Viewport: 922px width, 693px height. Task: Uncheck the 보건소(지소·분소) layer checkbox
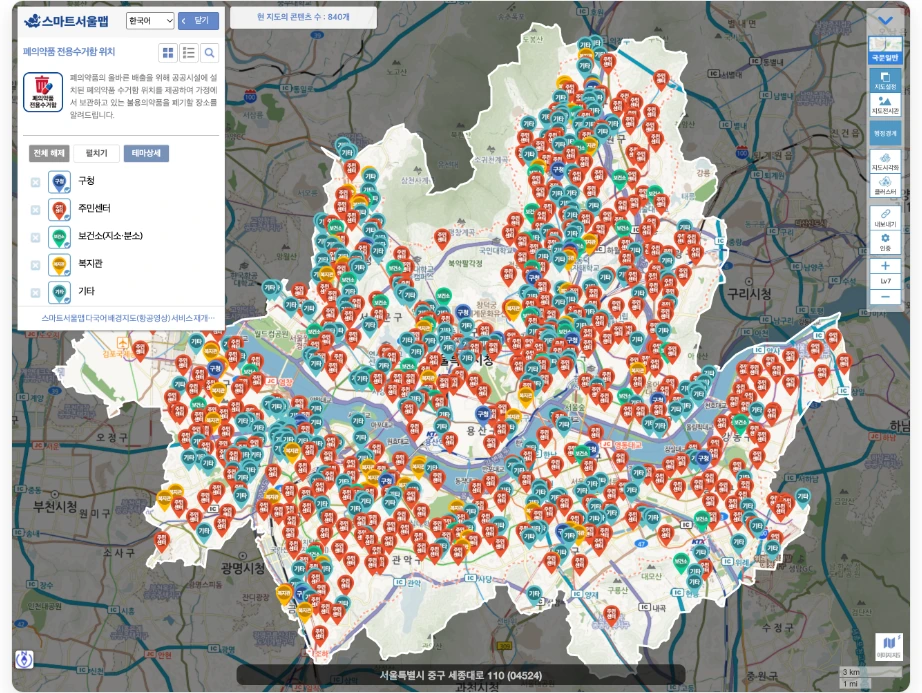[x=35, y=237]
